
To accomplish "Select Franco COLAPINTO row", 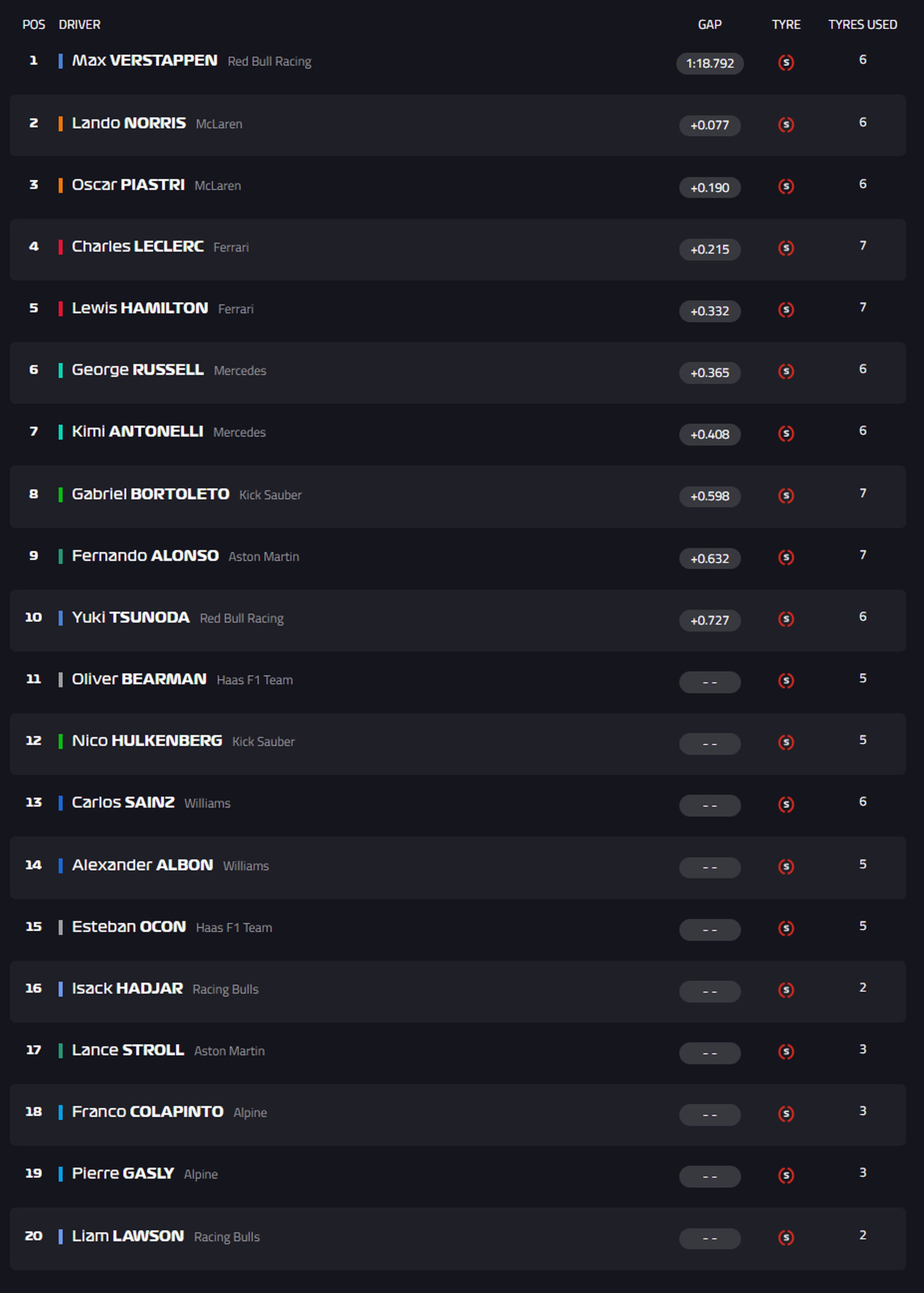I will click(457, 1114).
